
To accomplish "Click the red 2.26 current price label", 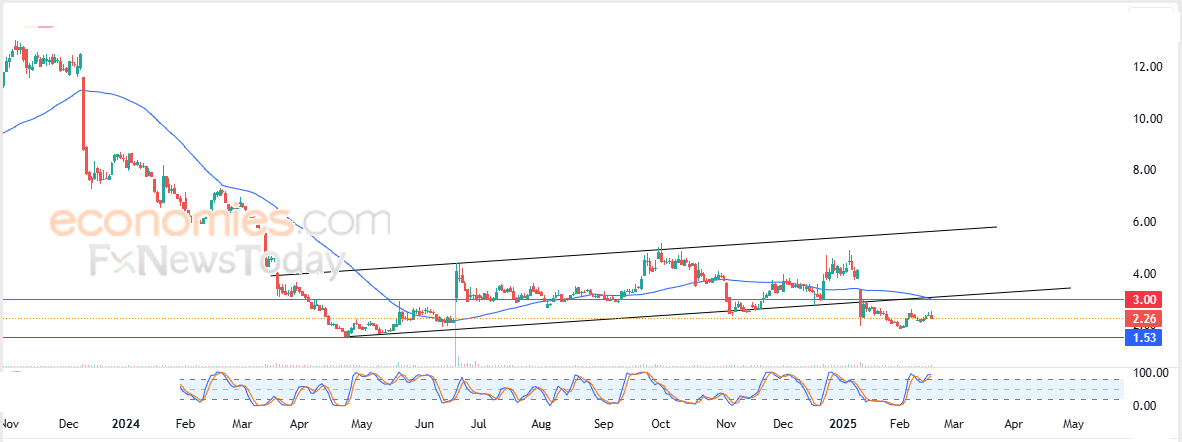I will tap(1144, 318).
